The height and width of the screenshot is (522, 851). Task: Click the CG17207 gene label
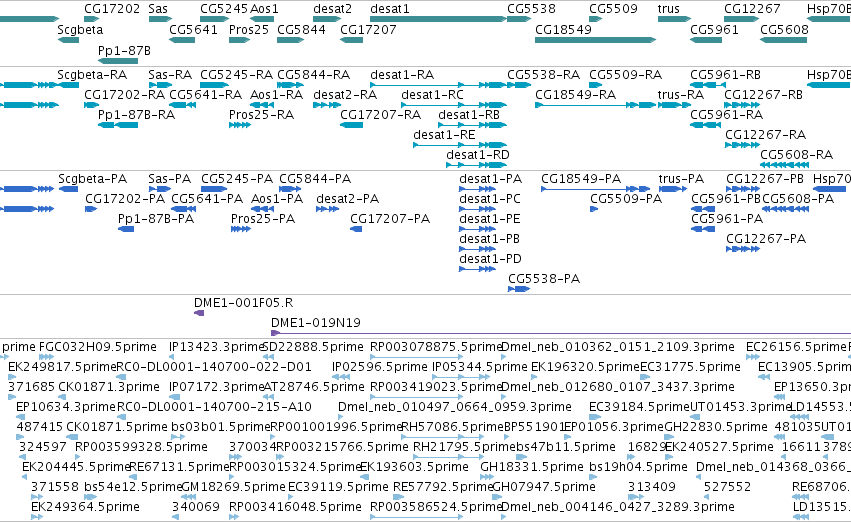(x=368, y=30)
